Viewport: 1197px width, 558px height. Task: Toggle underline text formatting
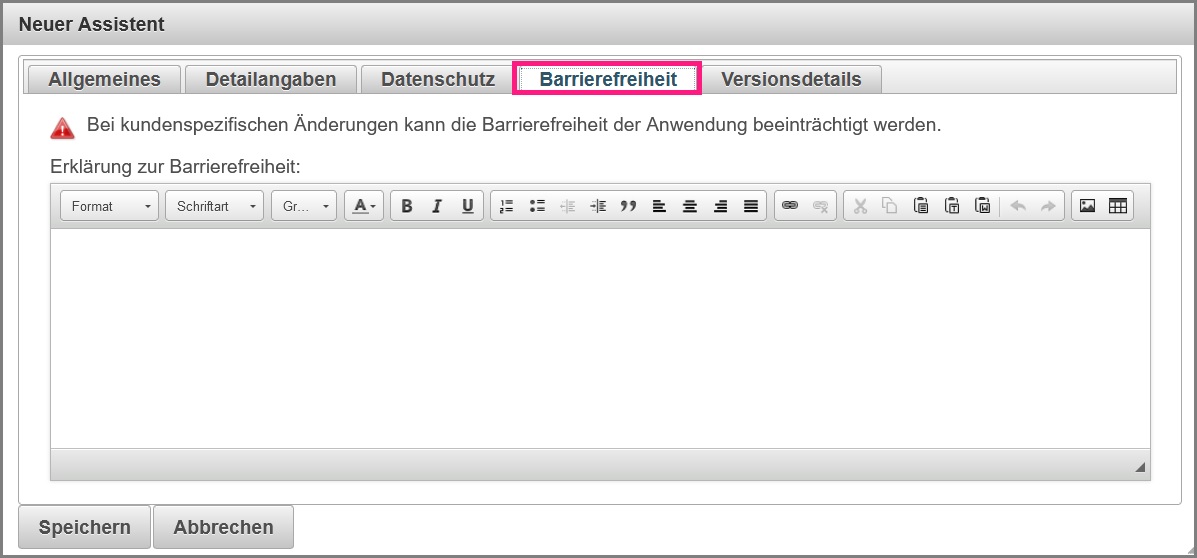[x=467, y=206]
